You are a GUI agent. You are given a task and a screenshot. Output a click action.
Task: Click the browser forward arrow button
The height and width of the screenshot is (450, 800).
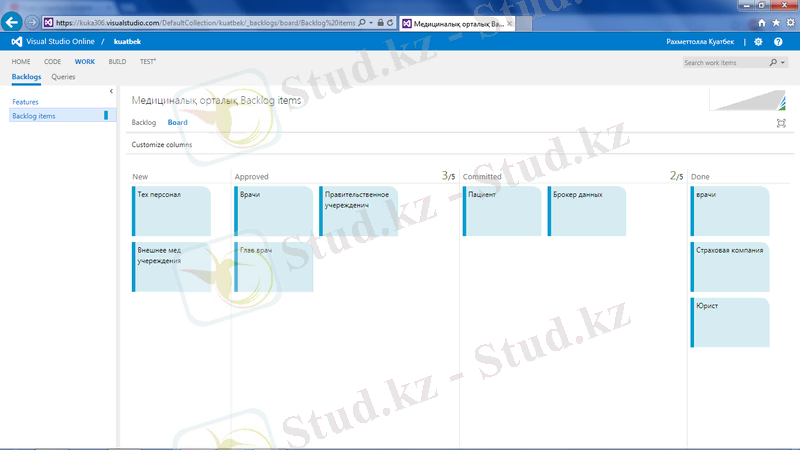32,22
